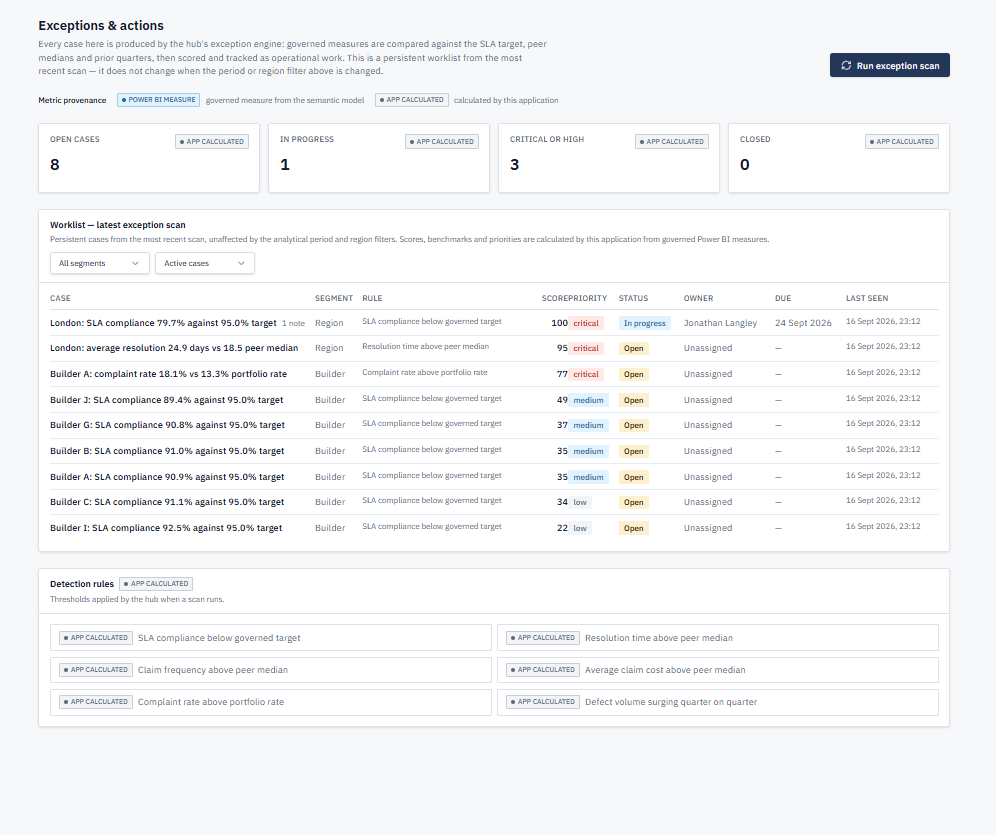996x835 pixels.
Task: Click Open status on Builder J row
Action: point(633,401)
